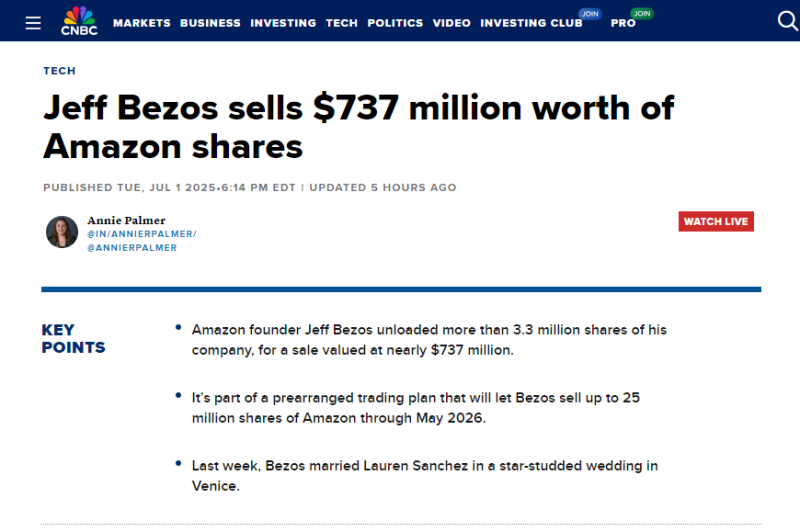The height and width of the screenshot is (532, 800).
Task: Open the hamburger menu icon
Action: tap(33, 23)
